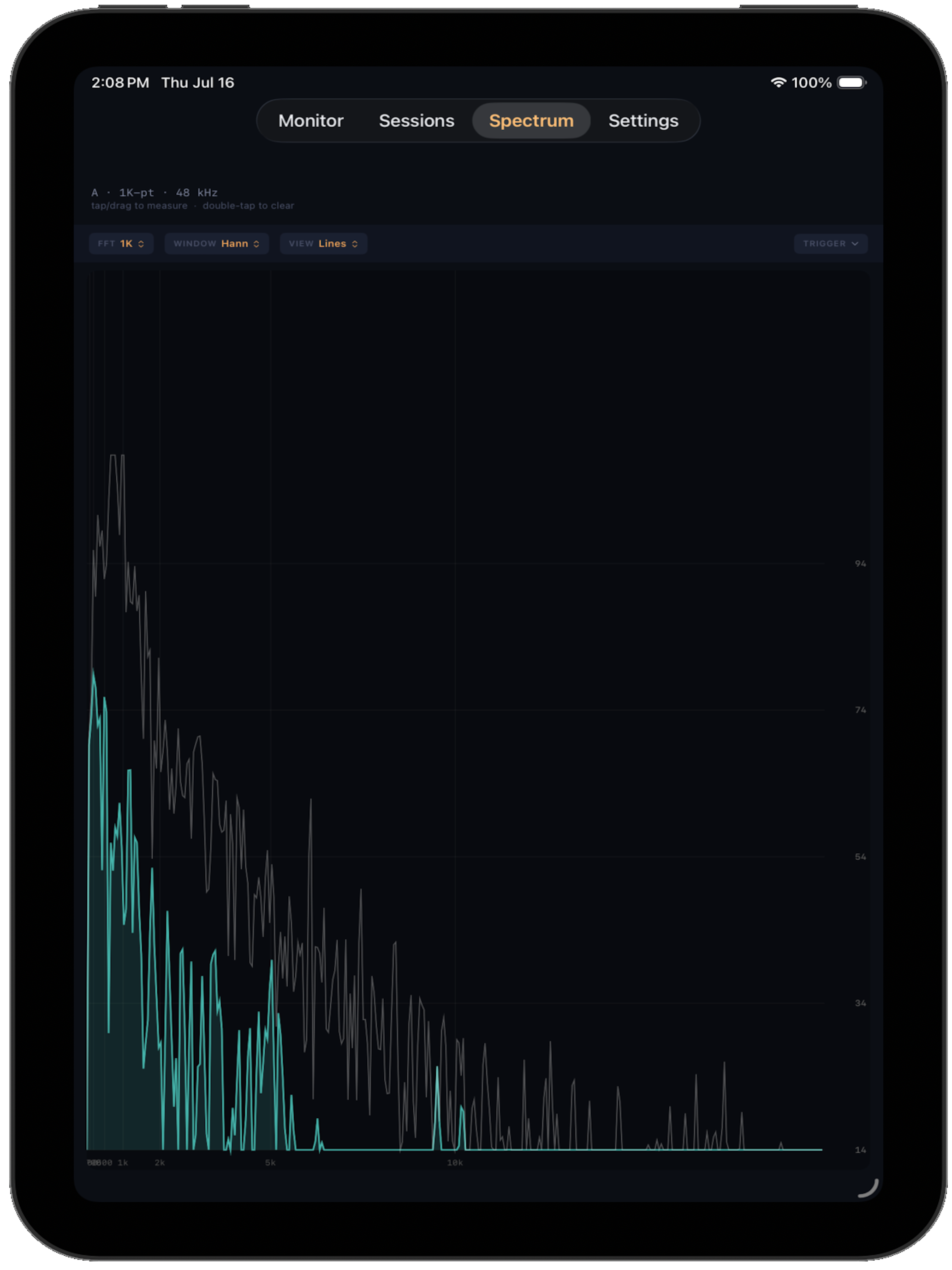Tap the 10k frequency axis label
The width and height of the screenshot is (952, 1270).
click(x=454, y=1162)
